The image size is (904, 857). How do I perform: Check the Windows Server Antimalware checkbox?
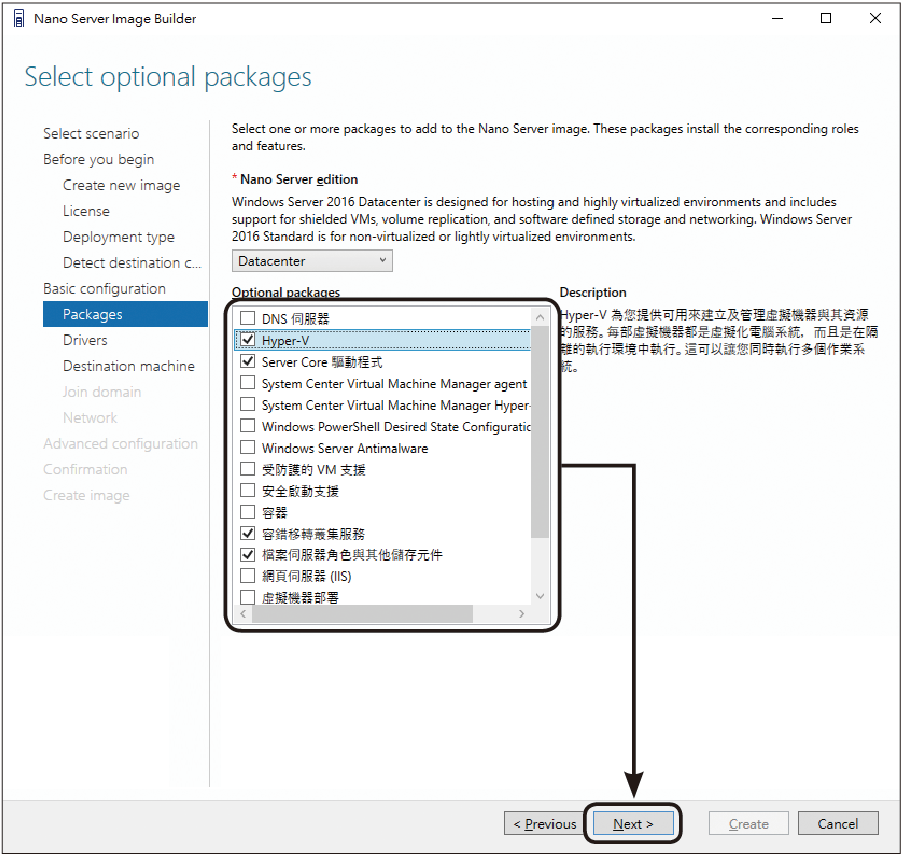click(x=247, y=447)
